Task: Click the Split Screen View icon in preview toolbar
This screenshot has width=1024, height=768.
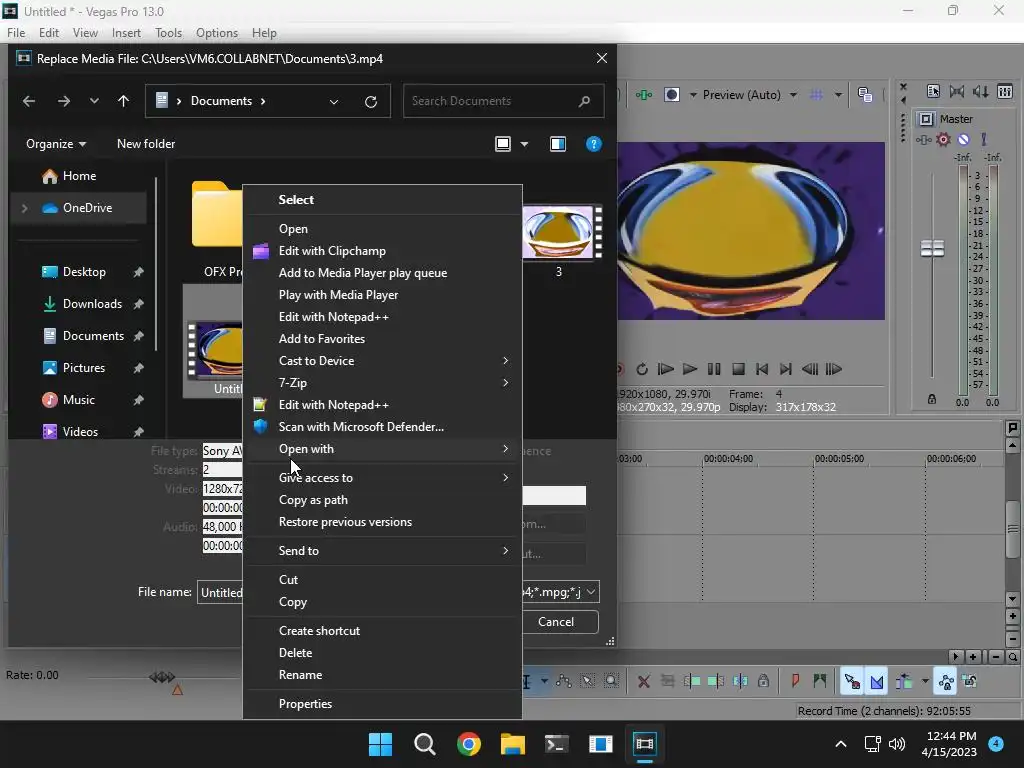Action: (x=672, y=95)
